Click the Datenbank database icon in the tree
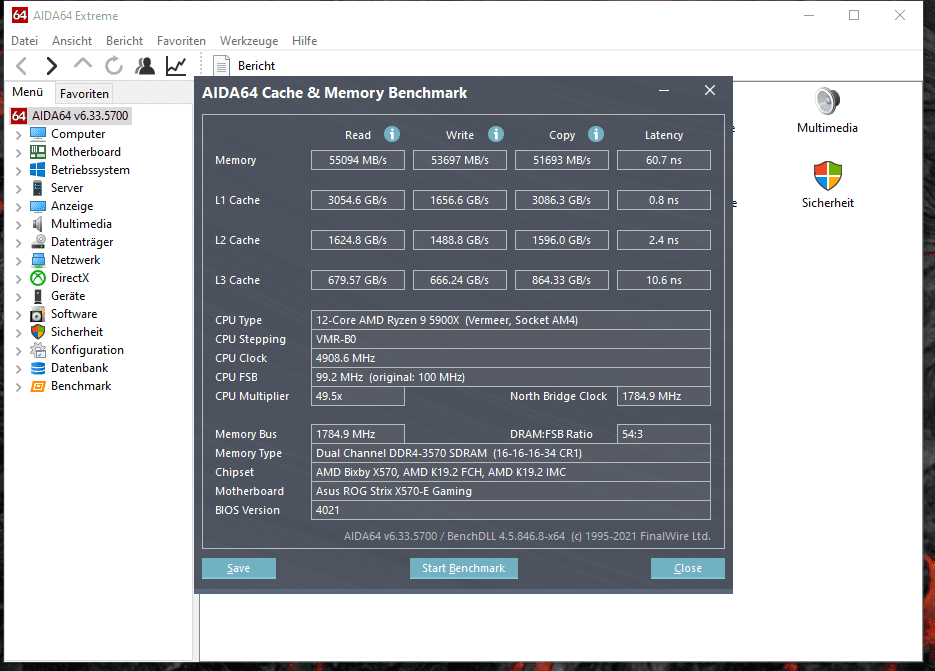Image resolution: width=935 pixels, height=671 pixels. pos(38,368)
